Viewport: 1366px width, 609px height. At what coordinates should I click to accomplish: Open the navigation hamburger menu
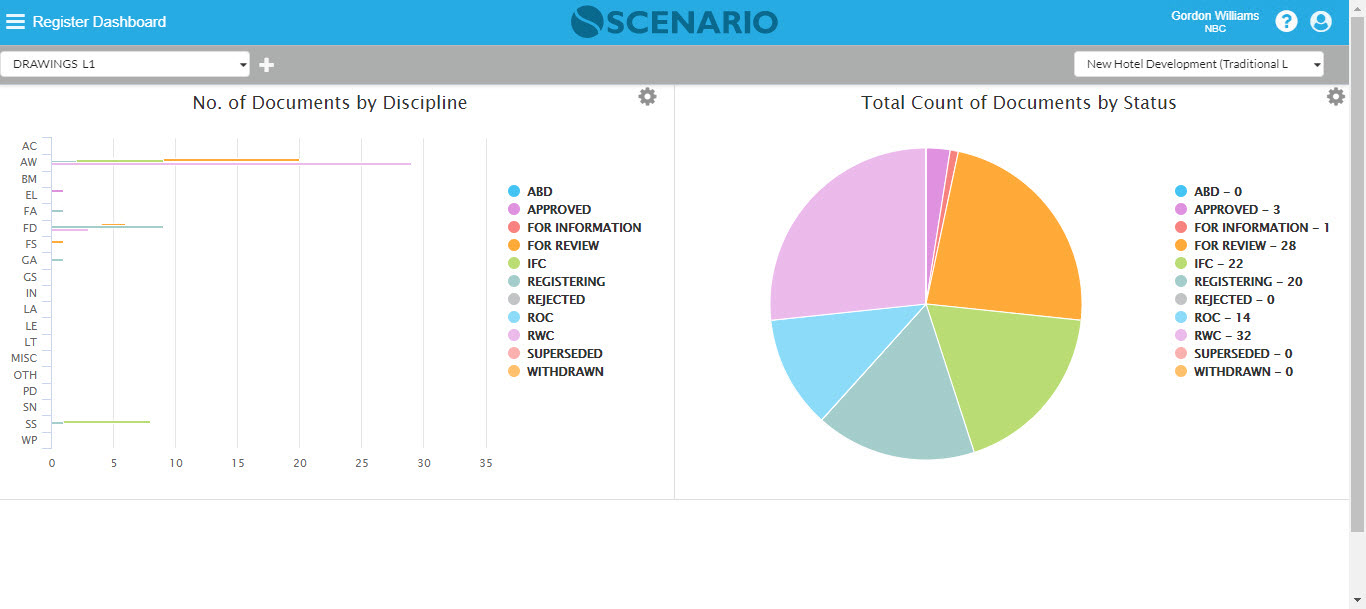point(16,20)
